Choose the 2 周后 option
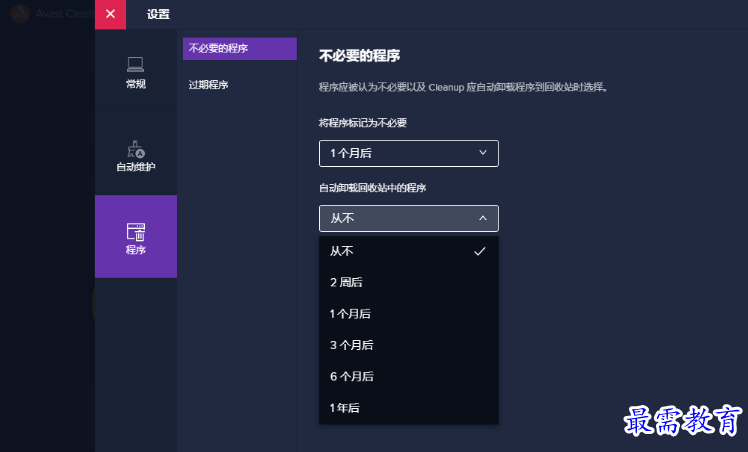 tap(409, 282)
